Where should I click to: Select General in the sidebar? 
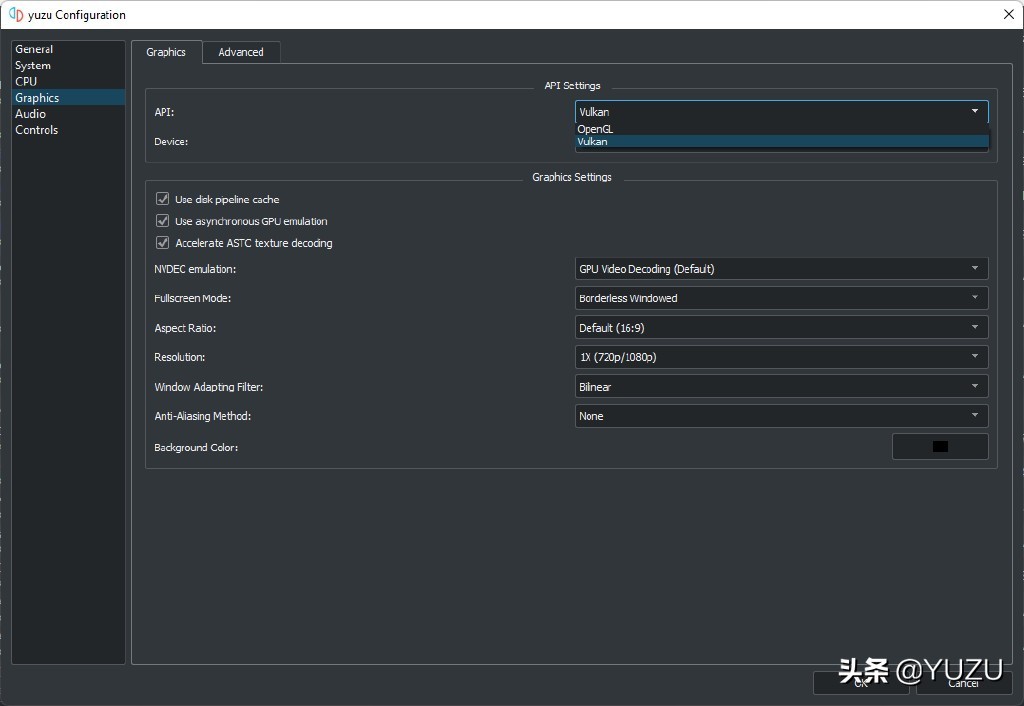coord(34,49)
